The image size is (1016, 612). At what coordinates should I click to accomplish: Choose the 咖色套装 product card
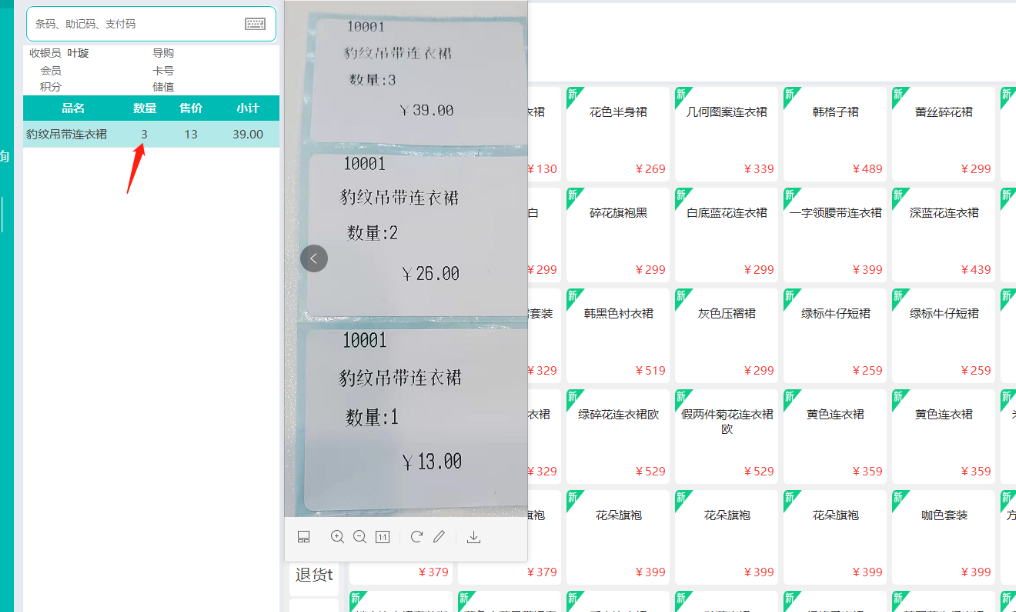pyautogui.click(x=943, y=538)
